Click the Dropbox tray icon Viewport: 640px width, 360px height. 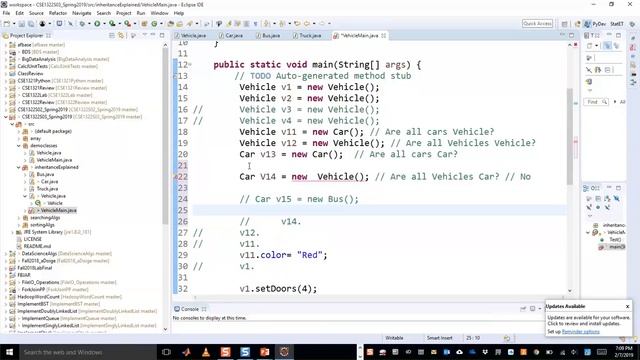(x=485, y=352)
